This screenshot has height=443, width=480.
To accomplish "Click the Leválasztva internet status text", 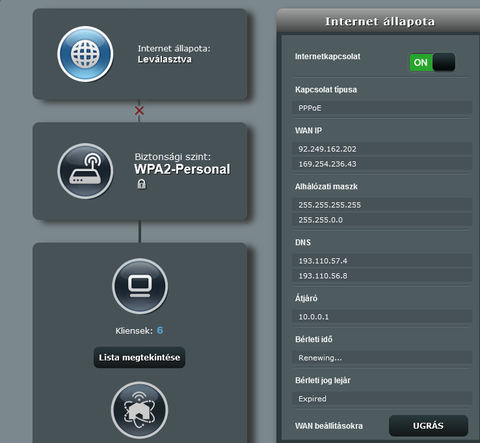I will point(165,59).
